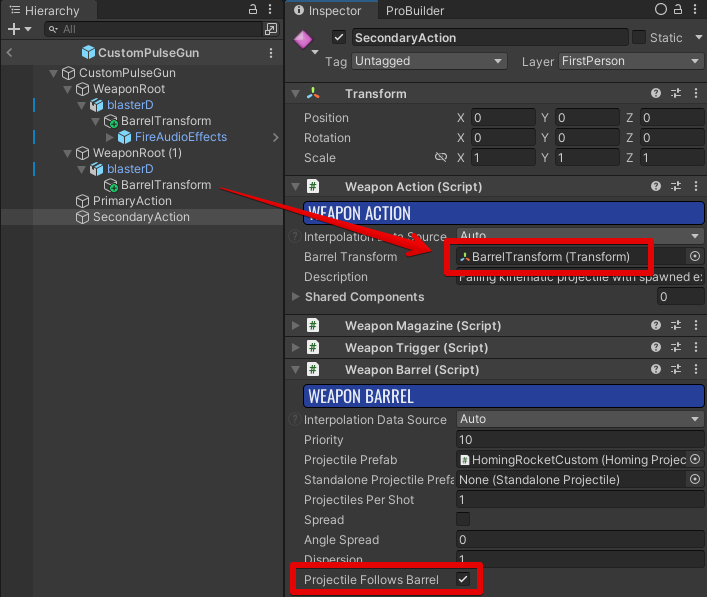Click the Inspector debug circle icon
Screen dimensions: 707x599
661,9
